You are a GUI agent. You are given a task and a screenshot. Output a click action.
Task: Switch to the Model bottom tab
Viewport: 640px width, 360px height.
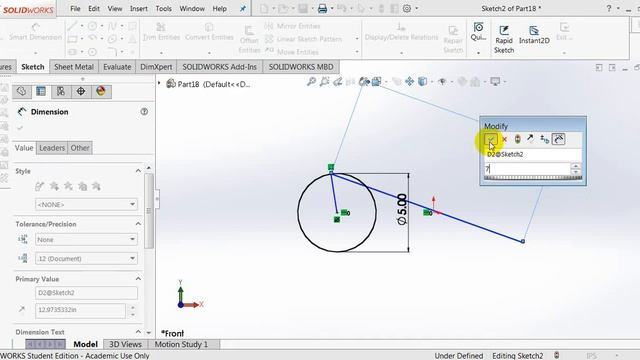pos(85,344)
